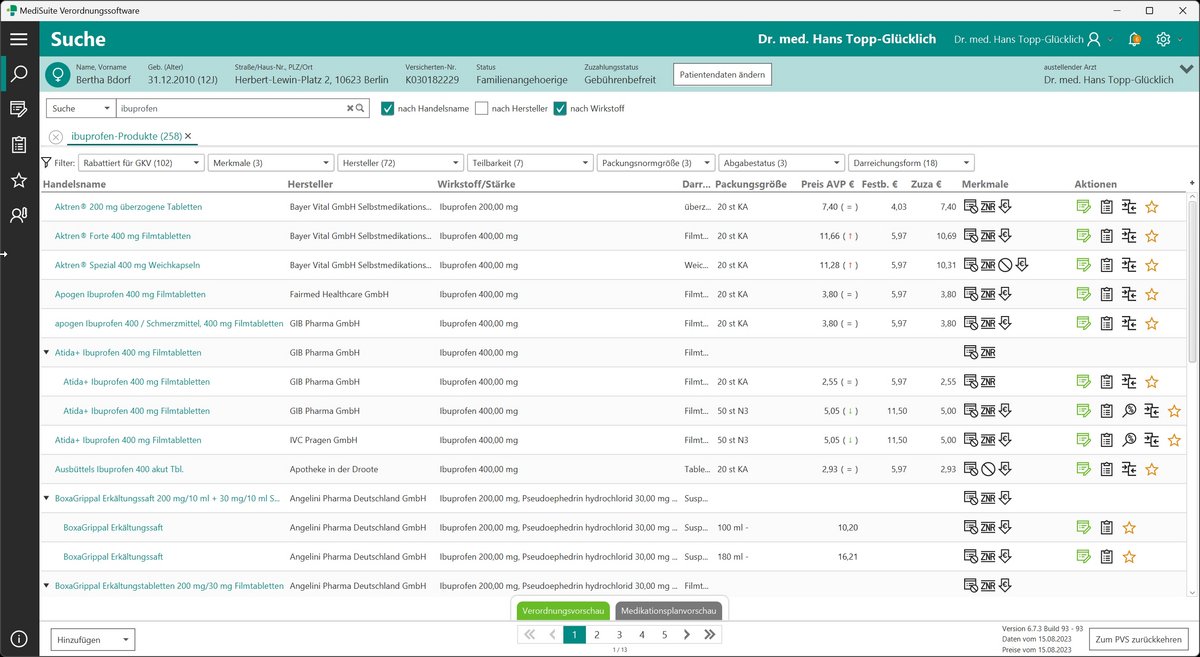This screenshot has width=1200, height=657.
Task: Open the hamburger menu in the sidebar
Action: [x=18, y=39]
